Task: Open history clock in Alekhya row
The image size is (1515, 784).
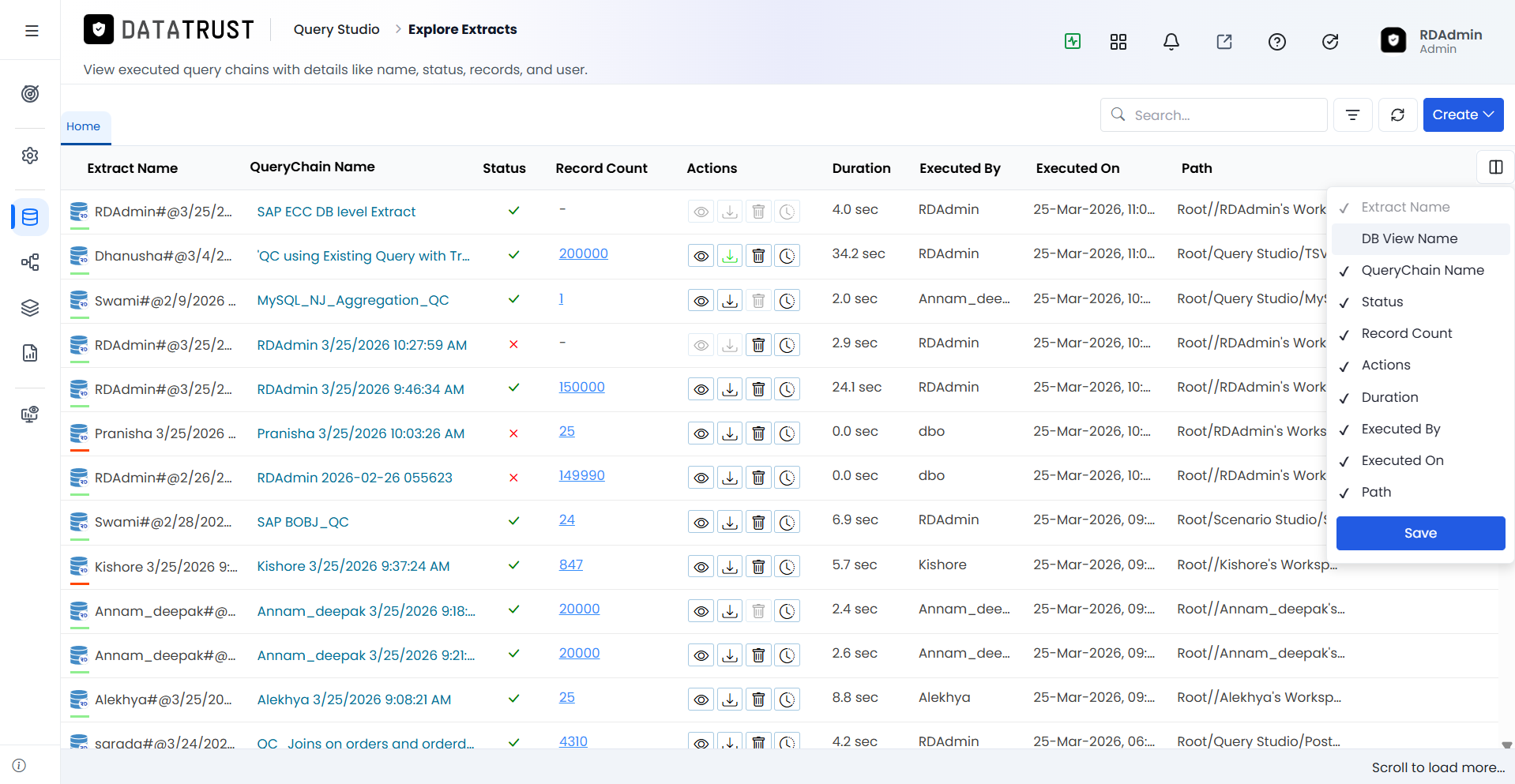Action: (x=788, y=700)
